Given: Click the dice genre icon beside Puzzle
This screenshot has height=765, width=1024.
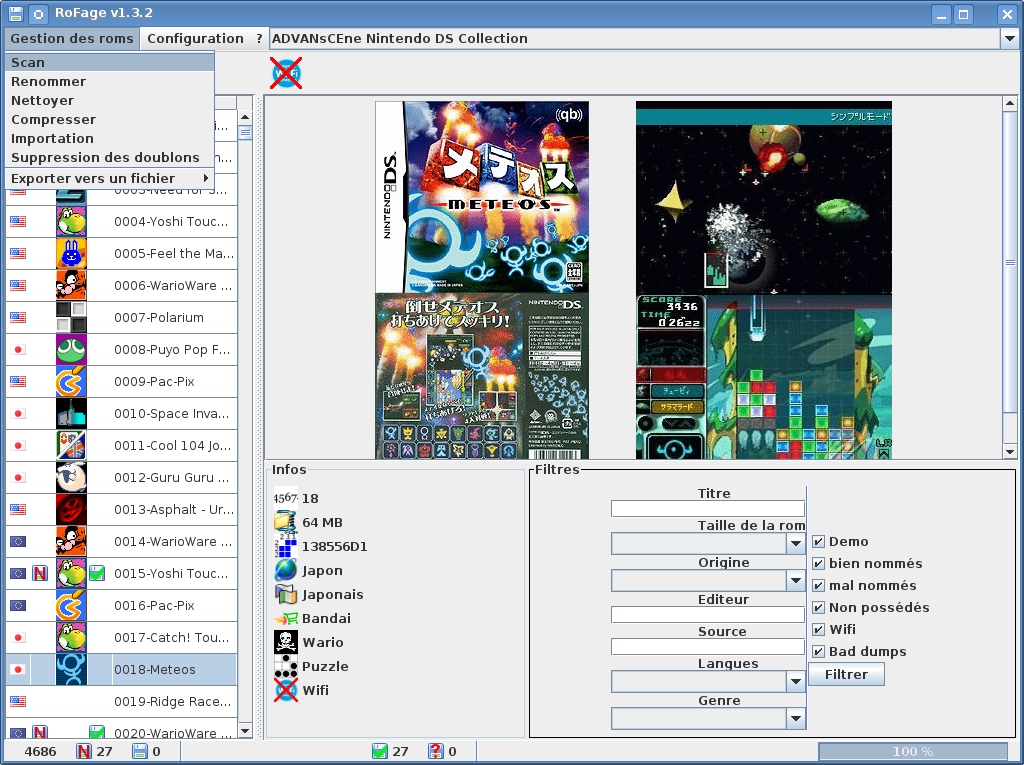Looking at the screenshot, I should (286, 666).
